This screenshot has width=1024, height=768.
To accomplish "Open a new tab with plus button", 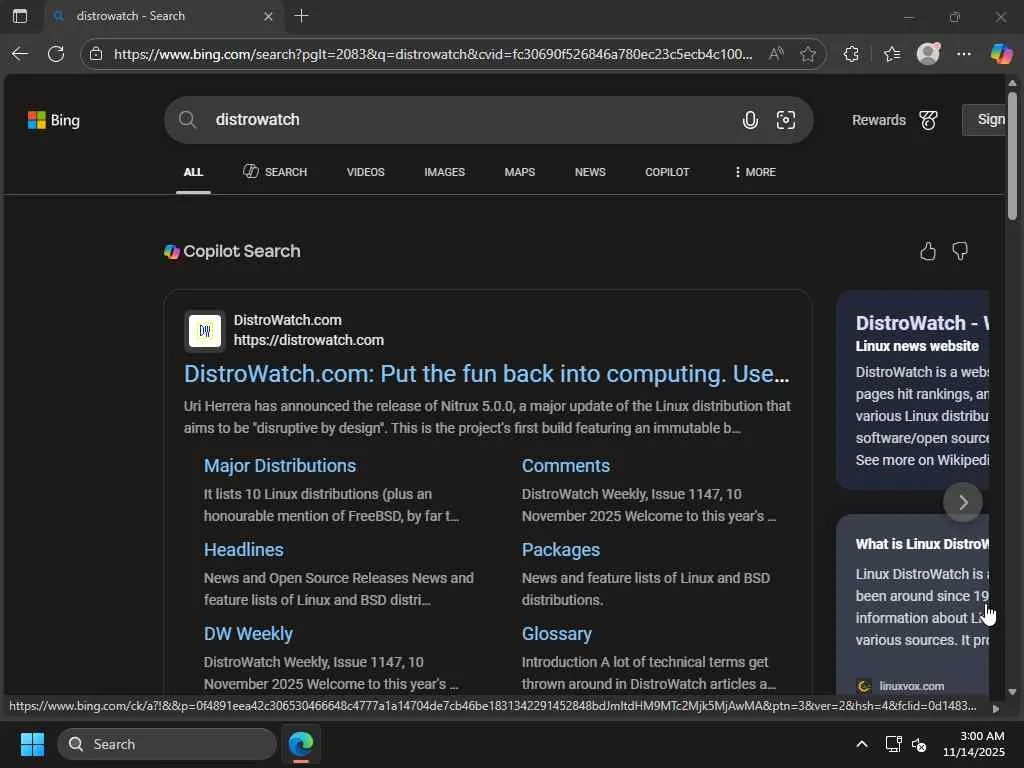I will [x=301, y=16].
